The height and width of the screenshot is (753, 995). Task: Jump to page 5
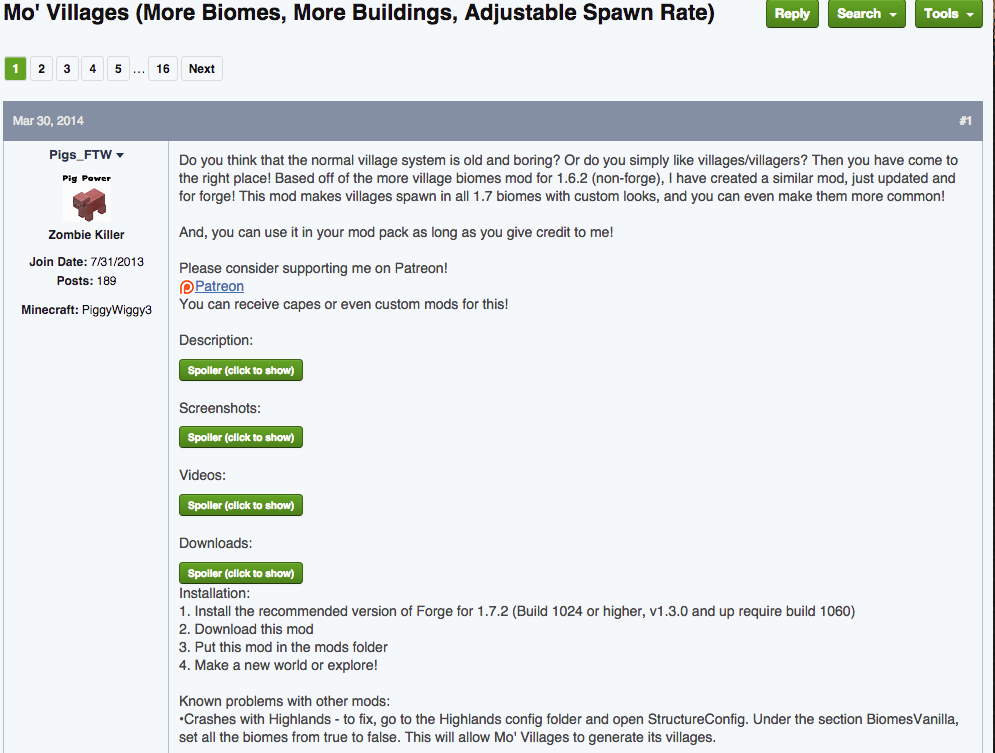[x=118, y=69]
